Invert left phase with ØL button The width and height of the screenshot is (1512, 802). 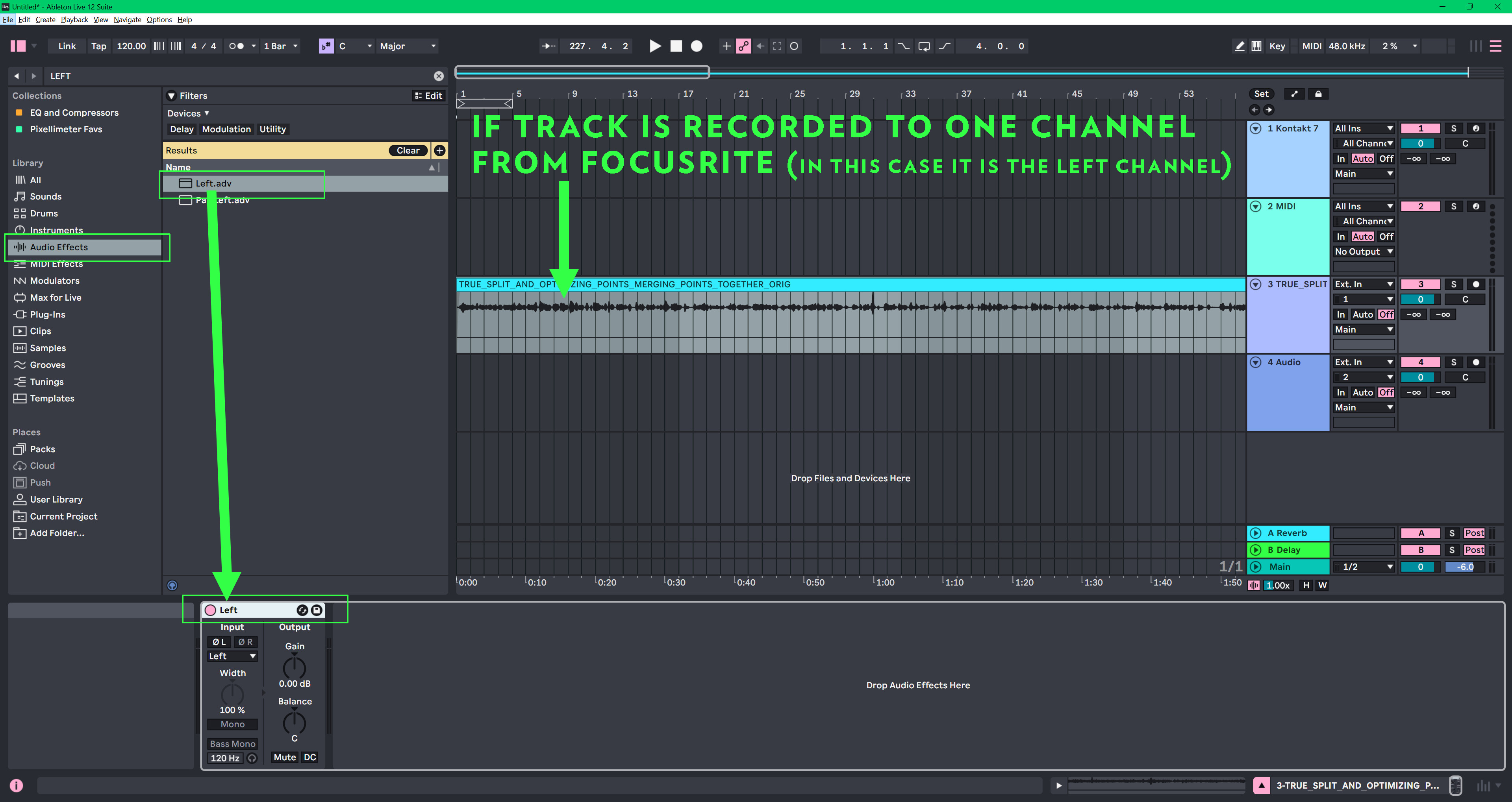[219, 642]
